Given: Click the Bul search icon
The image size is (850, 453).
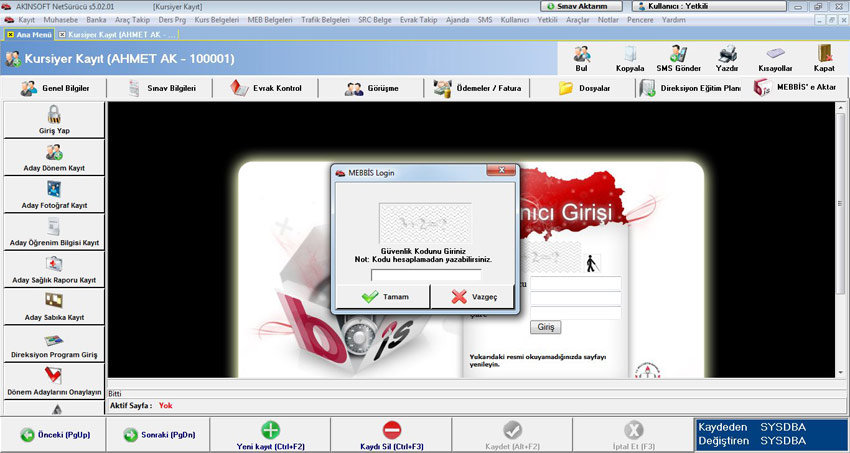Looking at the screenshot, I should pyautogui.click(x=582, y=54).
